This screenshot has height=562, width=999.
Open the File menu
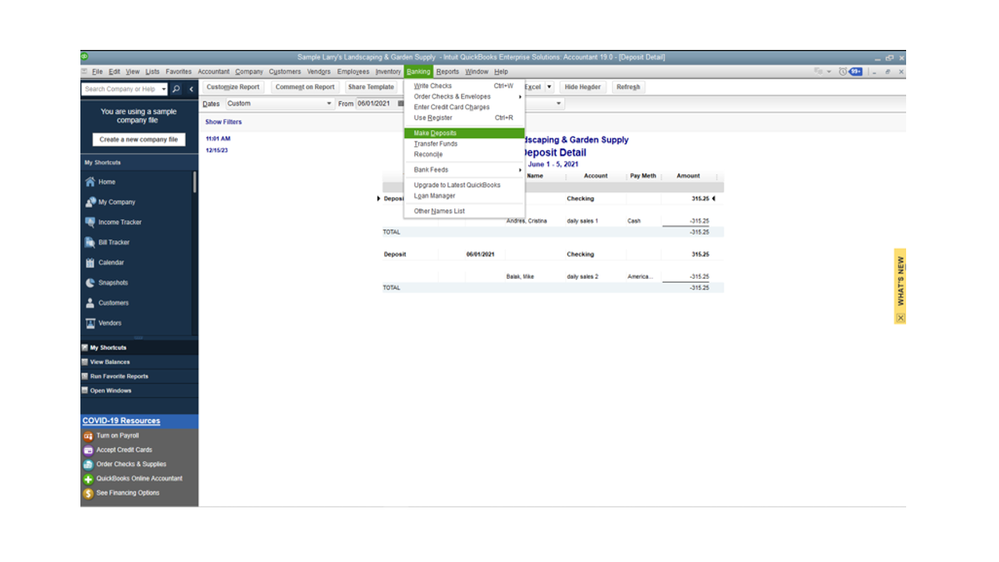point(97,72)
